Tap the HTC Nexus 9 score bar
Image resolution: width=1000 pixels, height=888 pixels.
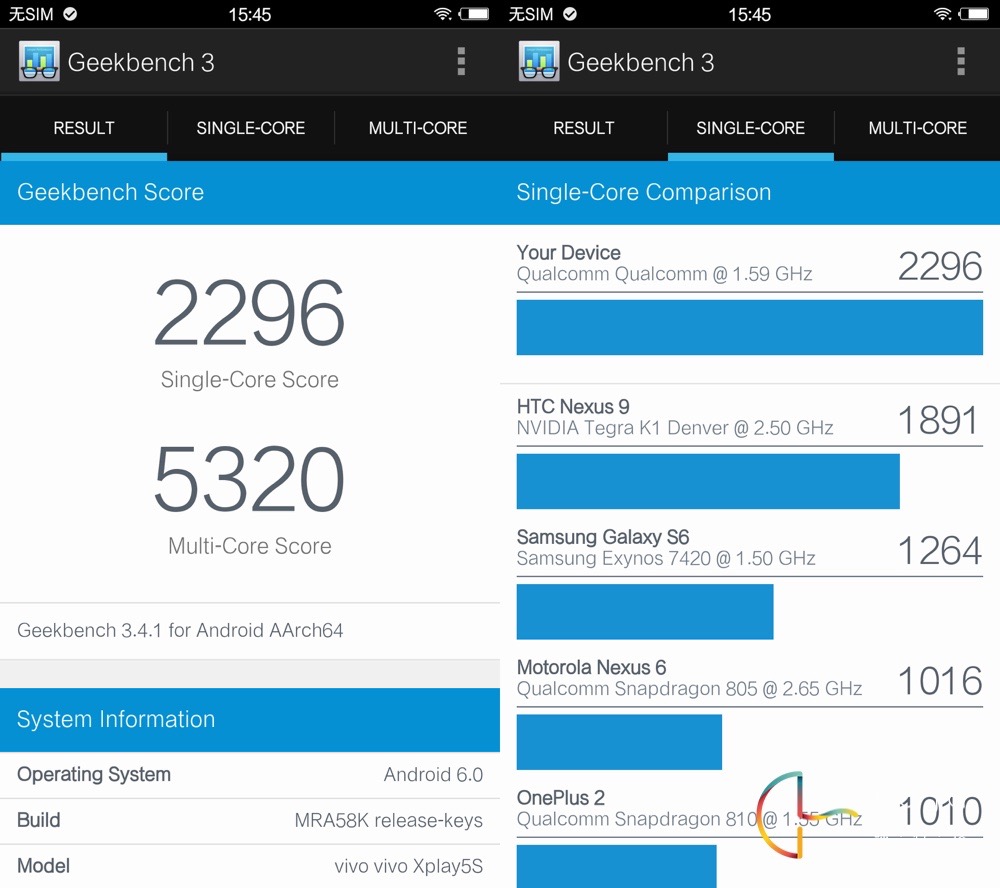pyautogui.click(x=708, y=481)
